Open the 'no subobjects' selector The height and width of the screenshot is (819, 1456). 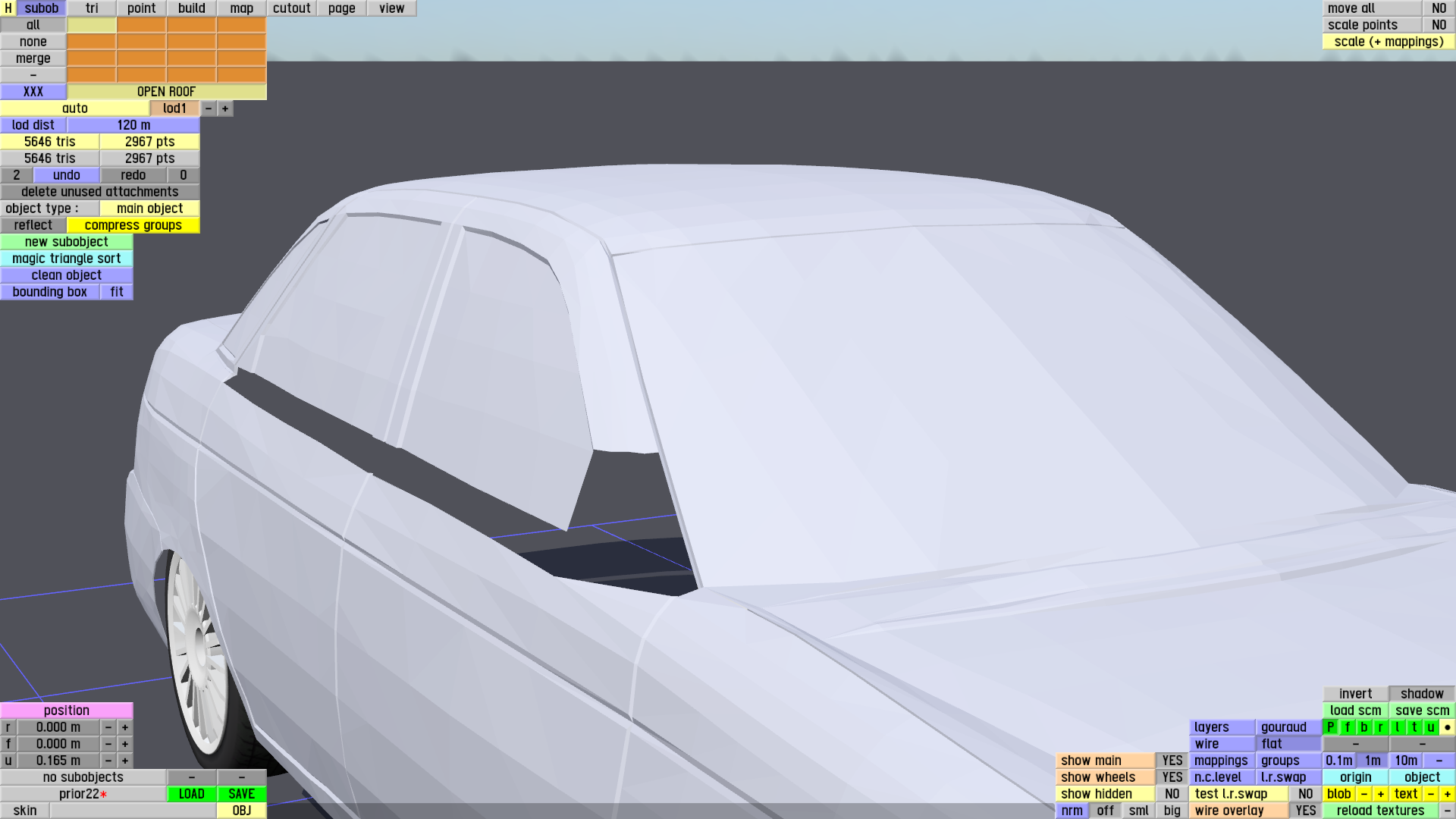pos(83,777)
